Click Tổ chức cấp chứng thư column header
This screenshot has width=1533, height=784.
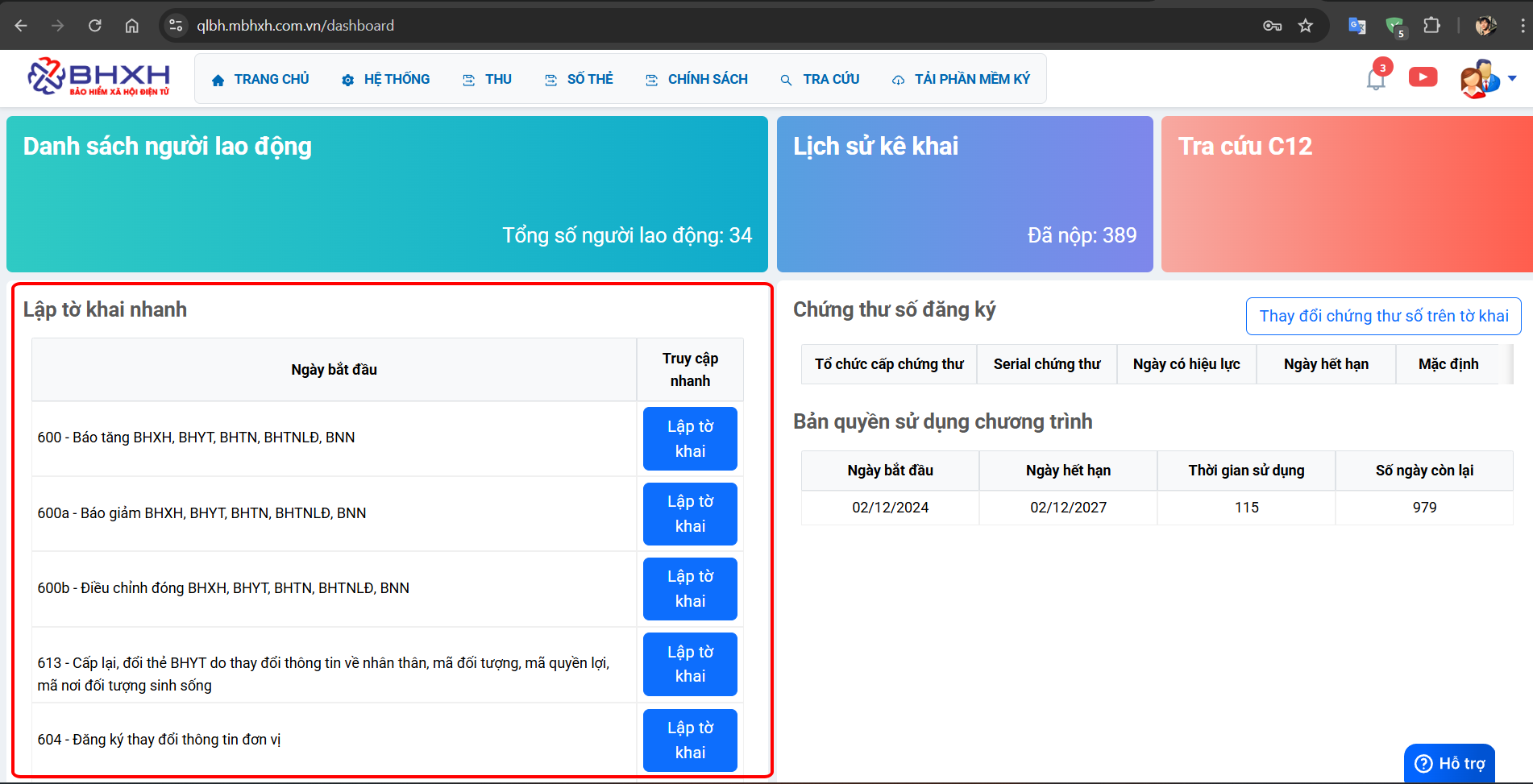point(889,364)
